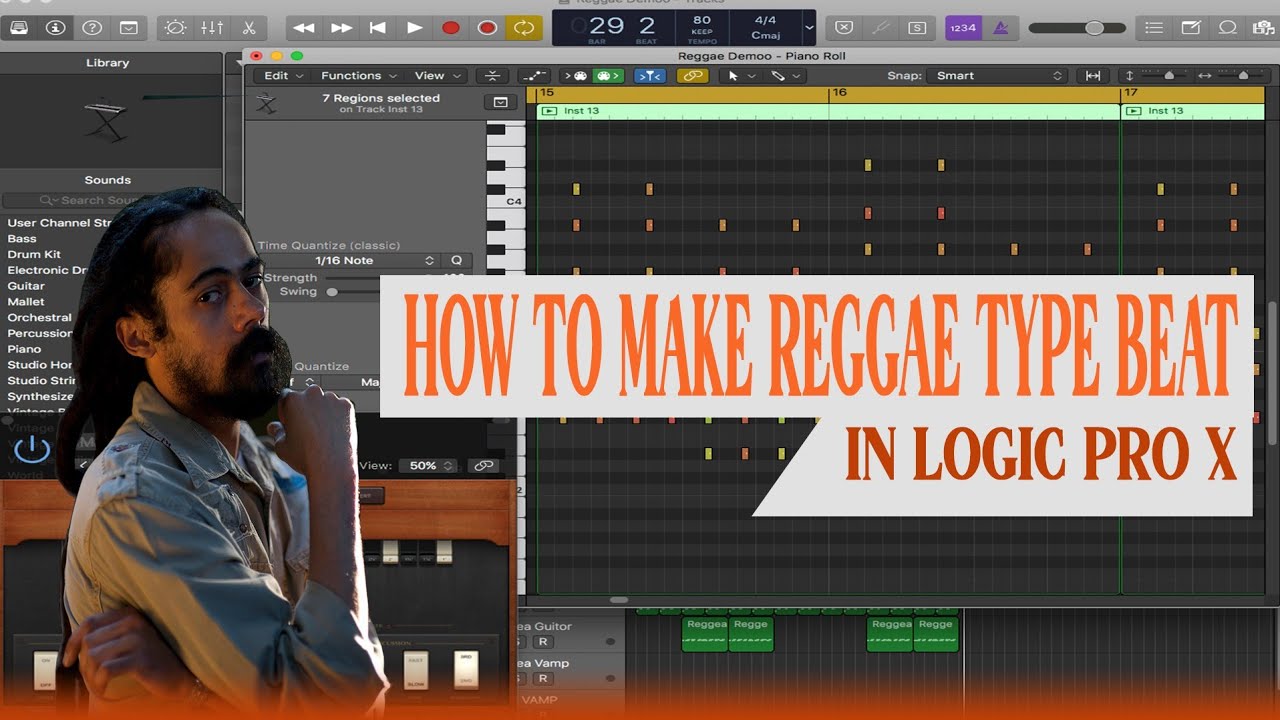The height and width of the screenshot is (720, 1280).
Task: Open Piano Roll Edit menu
Action: coord(283,75)
